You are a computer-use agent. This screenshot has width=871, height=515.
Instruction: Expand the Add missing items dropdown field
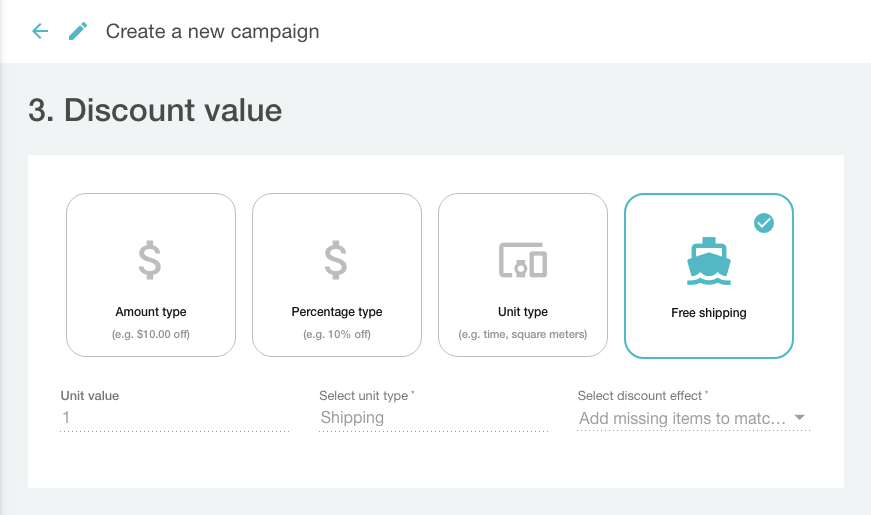tap(683, 419)
